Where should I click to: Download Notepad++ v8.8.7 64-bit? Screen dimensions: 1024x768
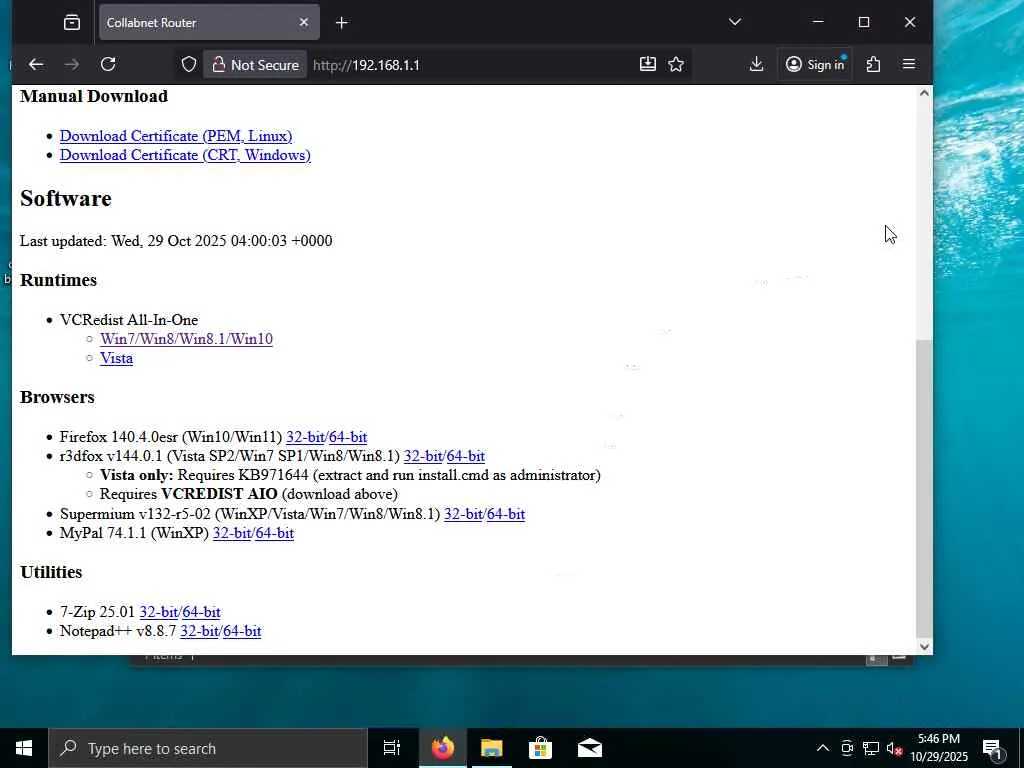tap(242, 631)
